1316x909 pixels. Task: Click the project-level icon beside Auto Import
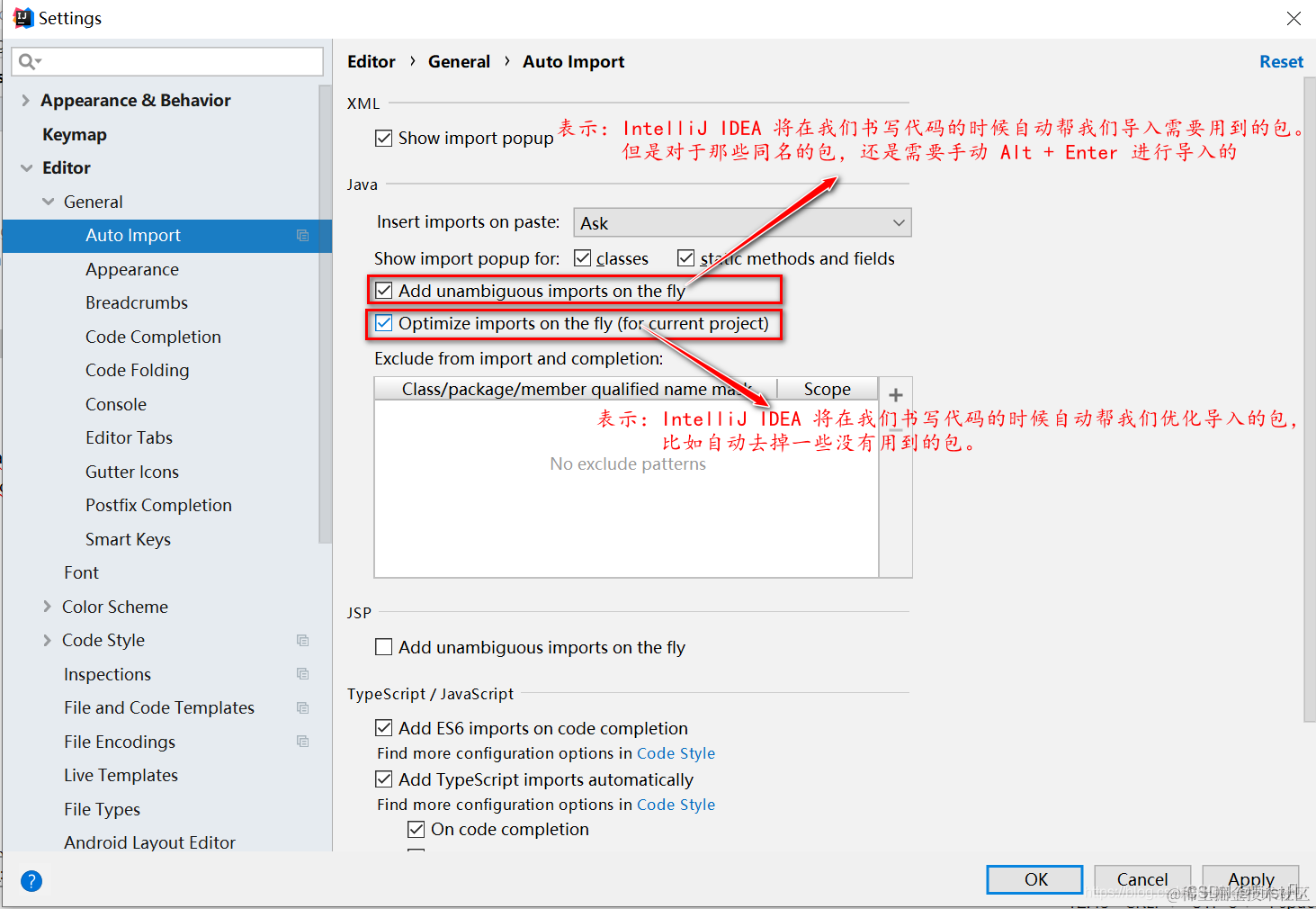click(x=302, y=236)
